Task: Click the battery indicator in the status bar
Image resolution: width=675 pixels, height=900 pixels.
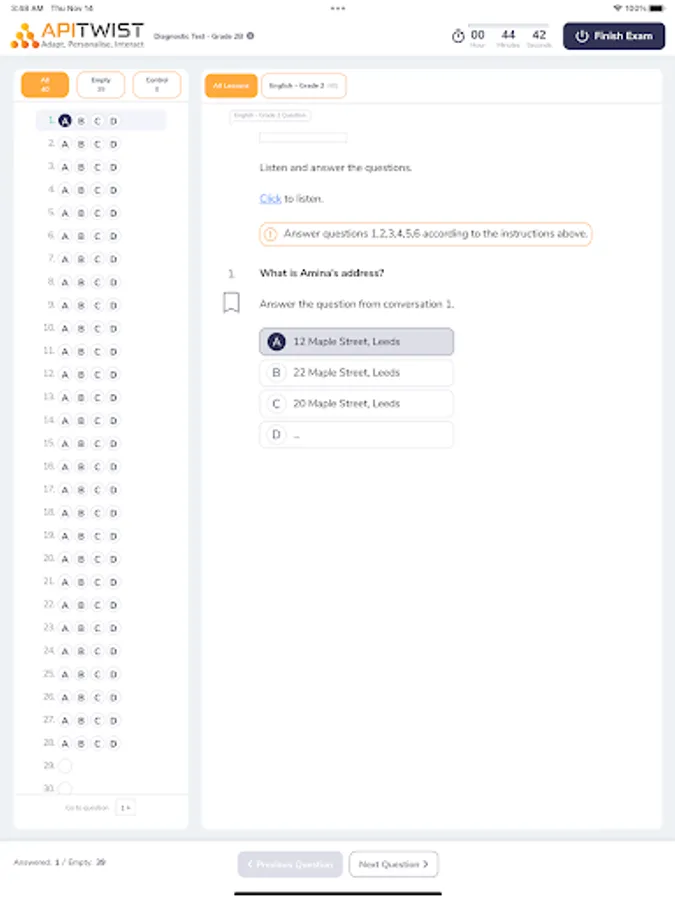Action: [x=659, y=7]
